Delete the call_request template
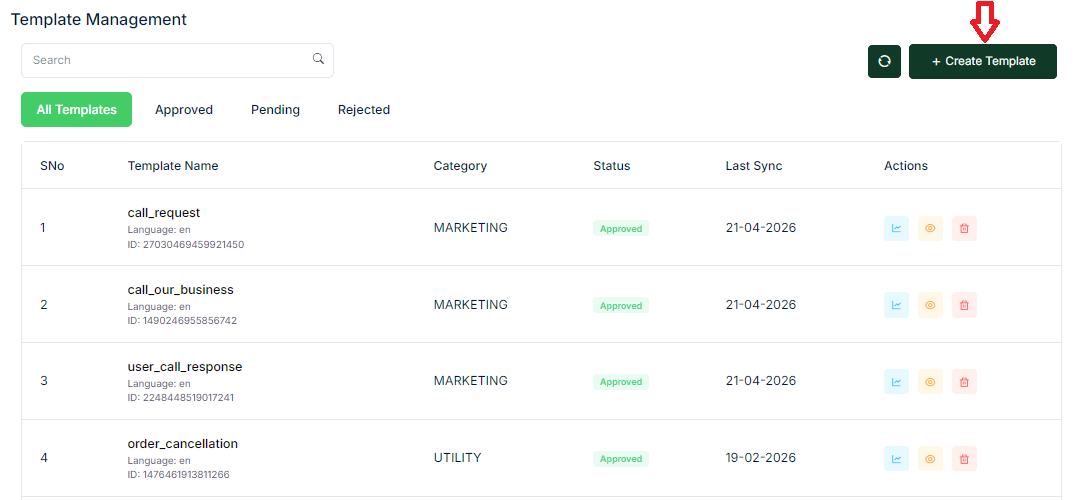This screenshot has height=500, width=1080. [964, 228]
